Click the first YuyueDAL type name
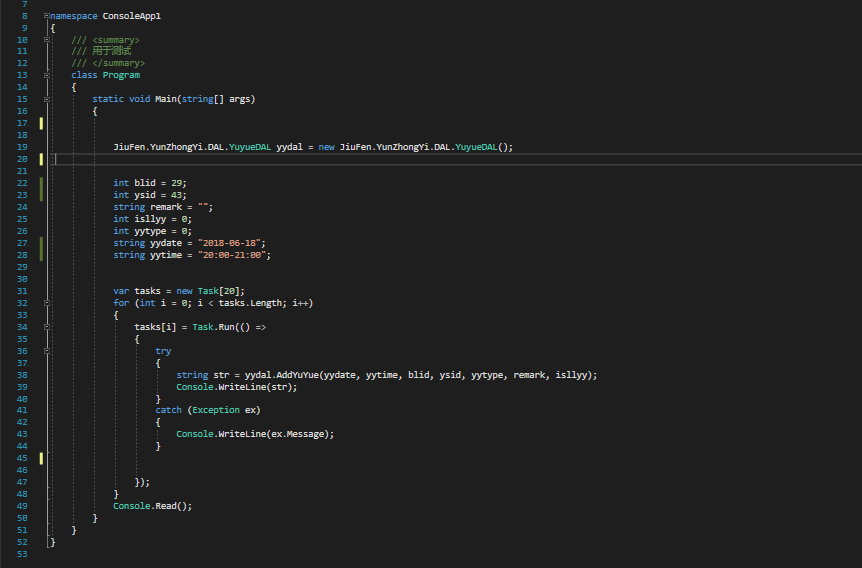Viewport: 862px width, 568px height. coord(250,147)
